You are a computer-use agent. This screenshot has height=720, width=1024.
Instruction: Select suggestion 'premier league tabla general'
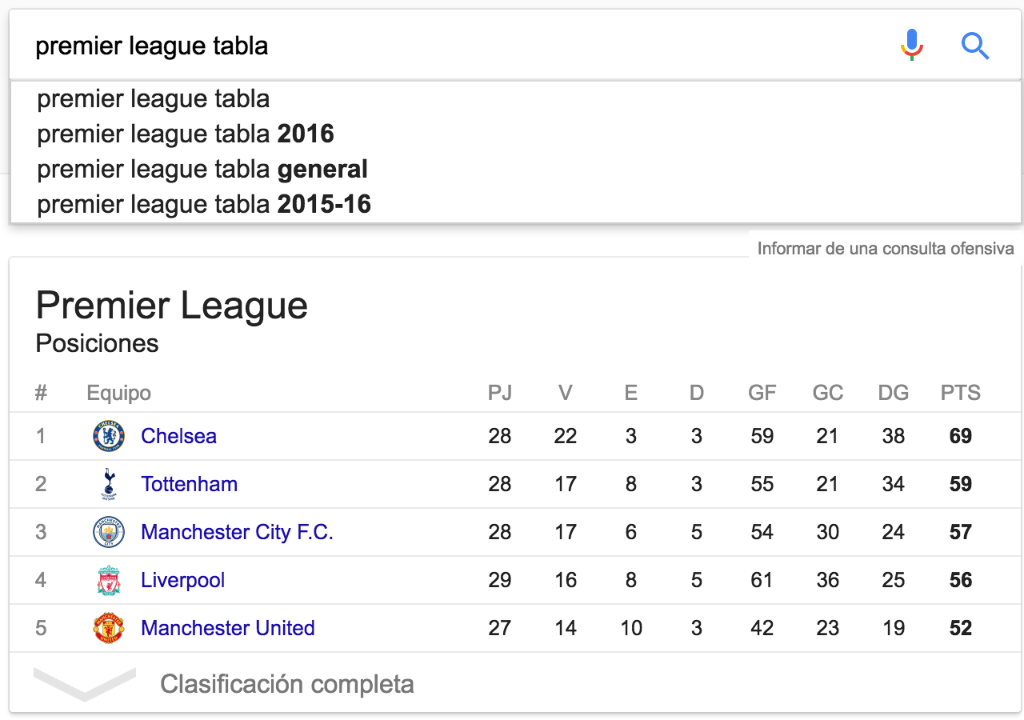click(202, 169)
